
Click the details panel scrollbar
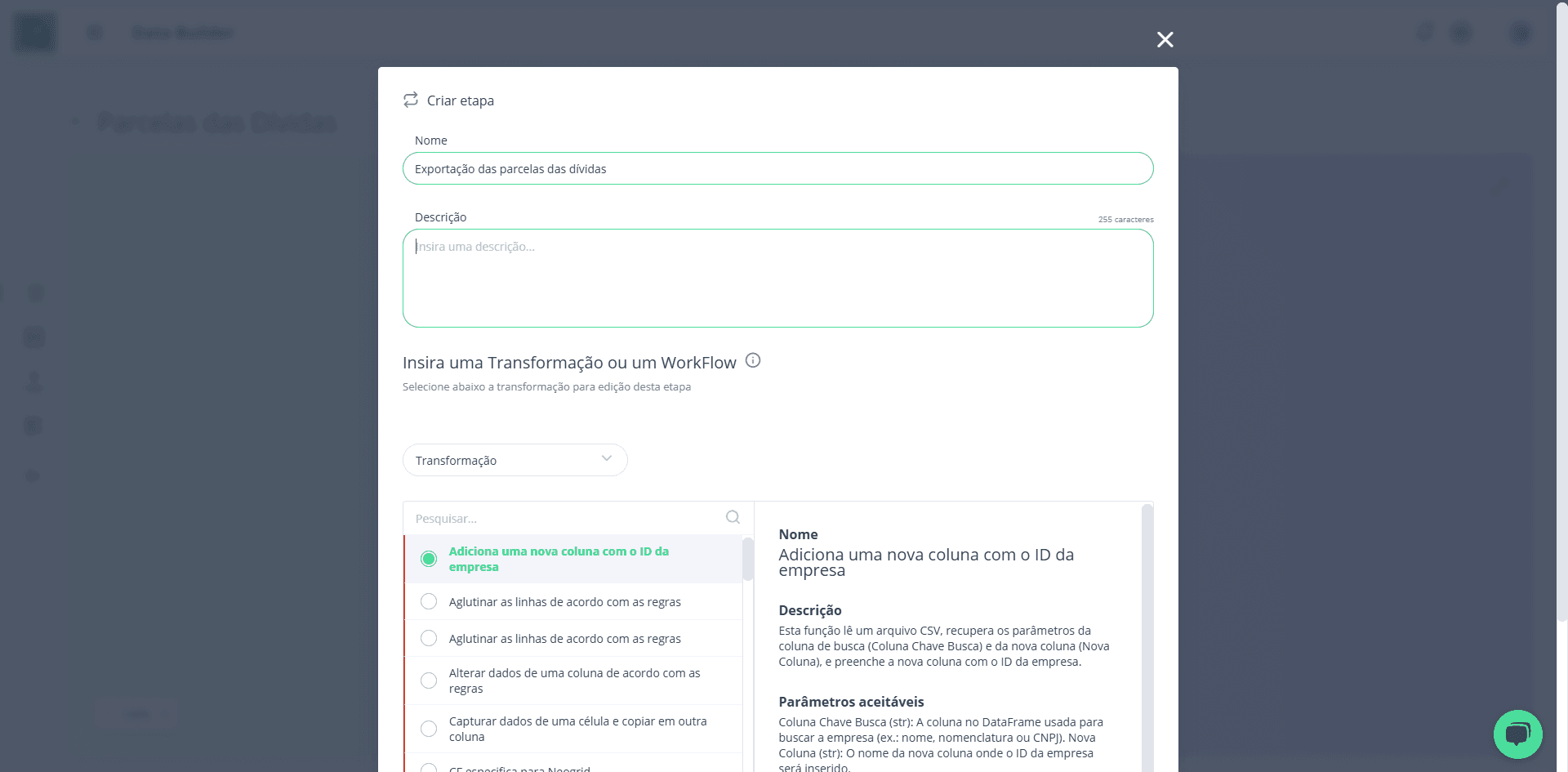click(x=1147, y=637)
